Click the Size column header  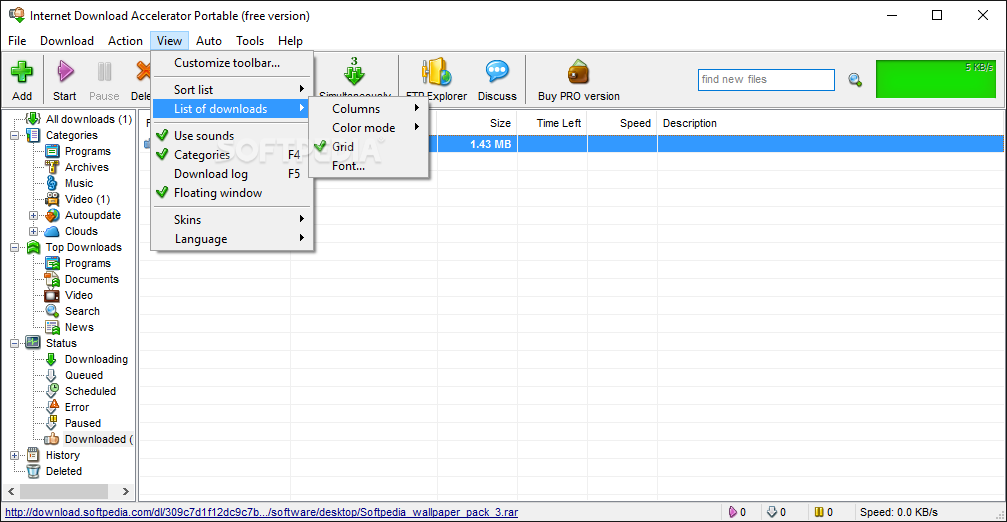tap(477, 123)
